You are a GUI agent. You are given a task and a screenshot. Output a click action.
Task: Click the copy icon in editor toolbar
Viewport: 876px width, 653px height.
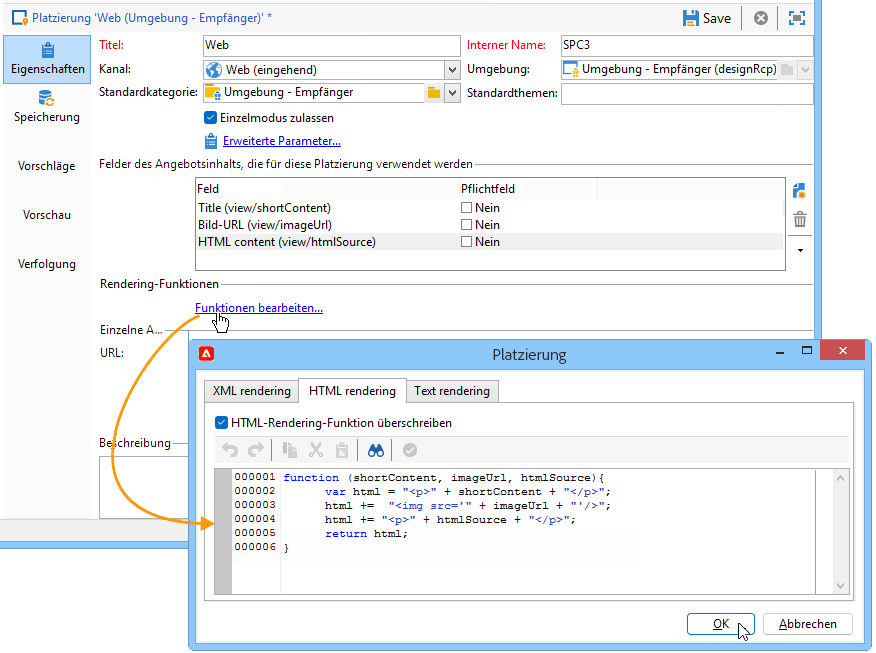[289, 450]
